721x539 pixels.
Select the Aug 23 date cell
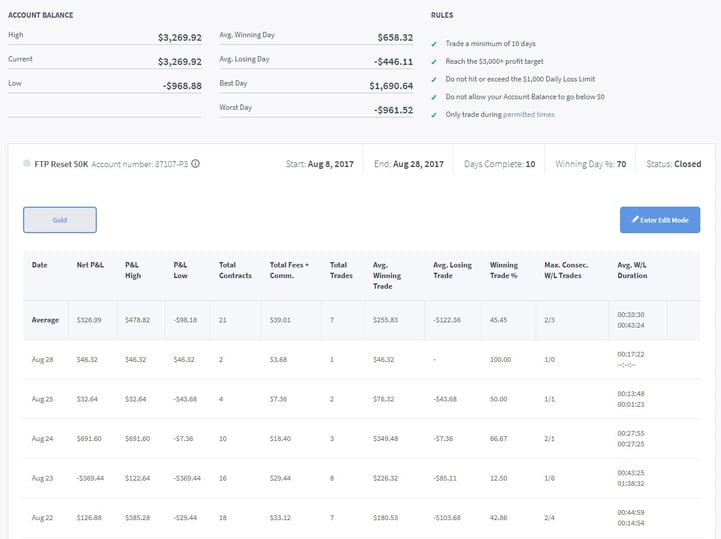(42, 478)
